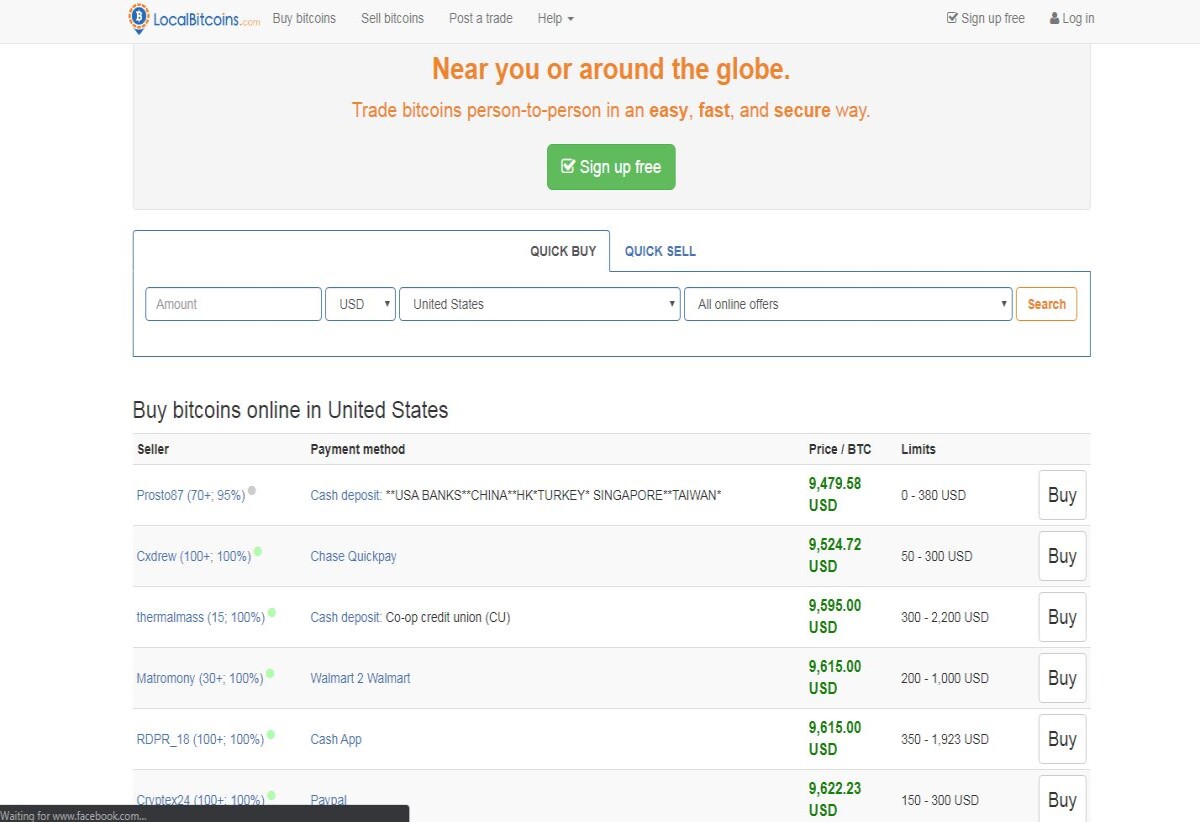The width and height of the screenshot is (1200, 822).
Task: Open the All online offers dropdown
Action: [x=848, y=304]
